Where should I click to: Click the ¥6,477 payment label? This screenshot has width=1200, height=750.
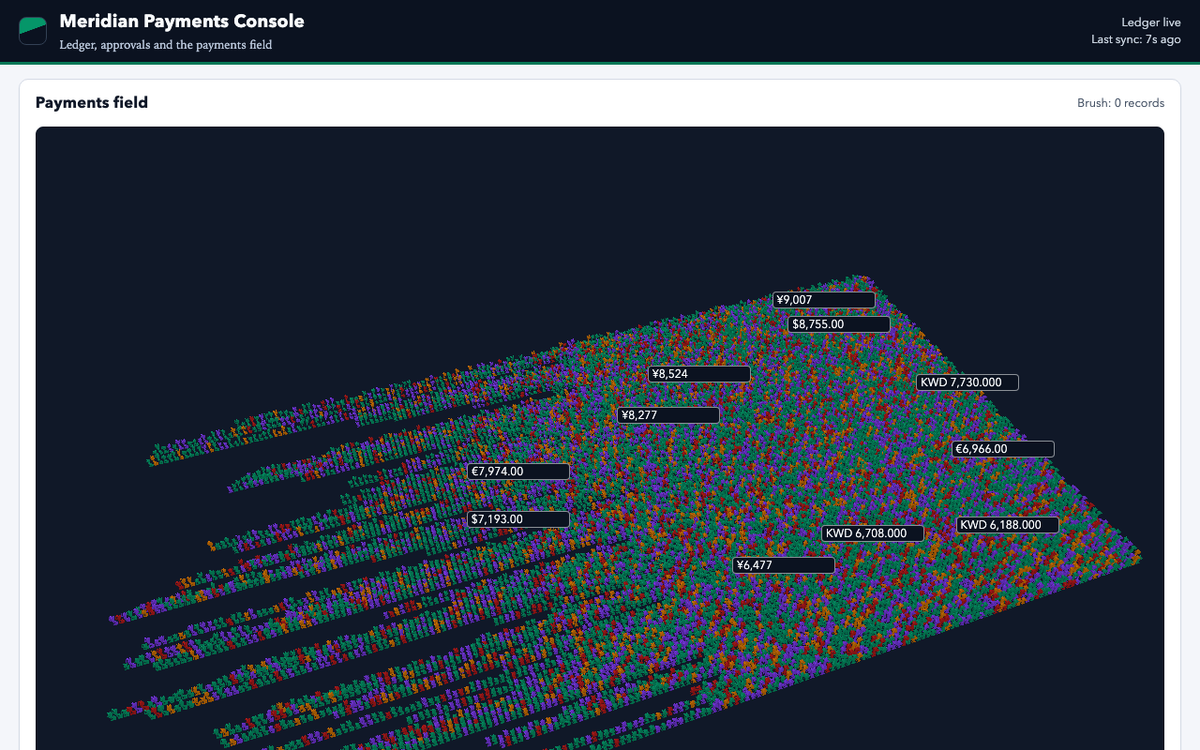[783, 565]
